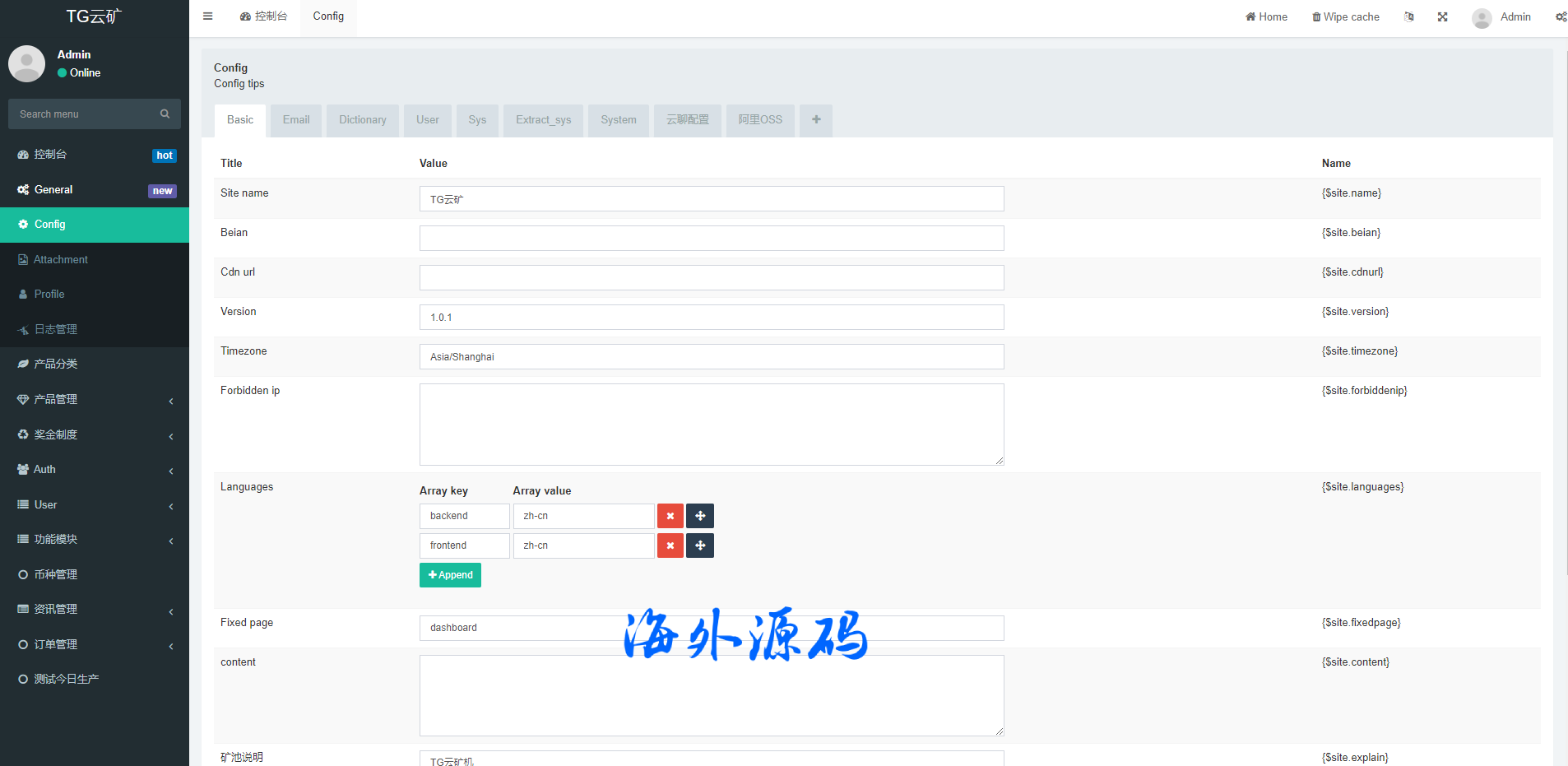Delete the backend language row
The image size is (1568, 766).
(670, 516)
